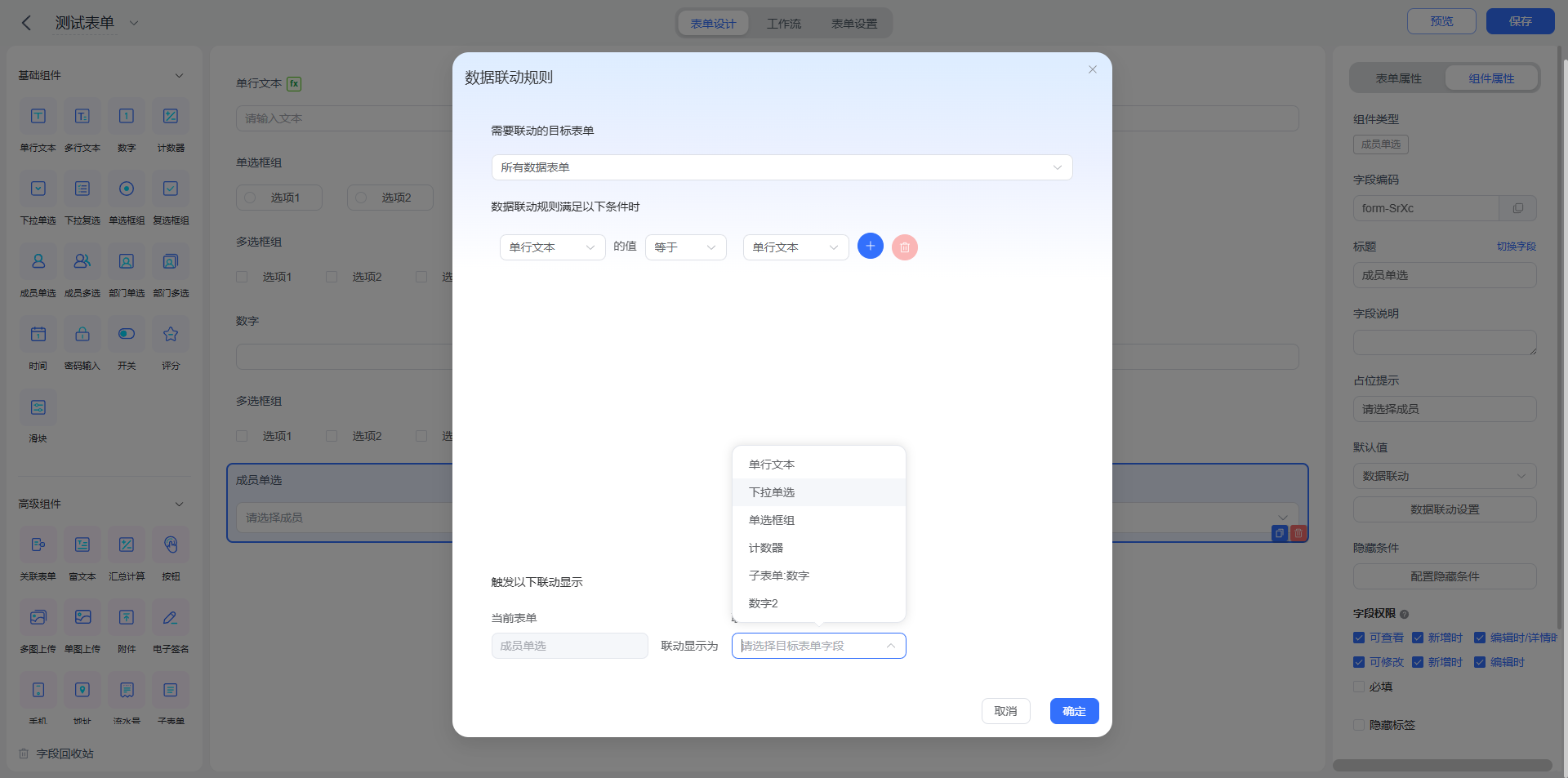Click the blue plus add-condition button

pyautogui.click(x=871, y=246)
